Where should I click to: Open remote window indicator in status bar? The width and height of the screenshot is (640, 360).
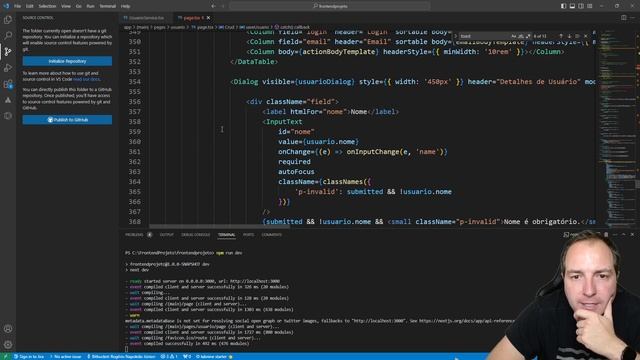click(x=5, y=357)
